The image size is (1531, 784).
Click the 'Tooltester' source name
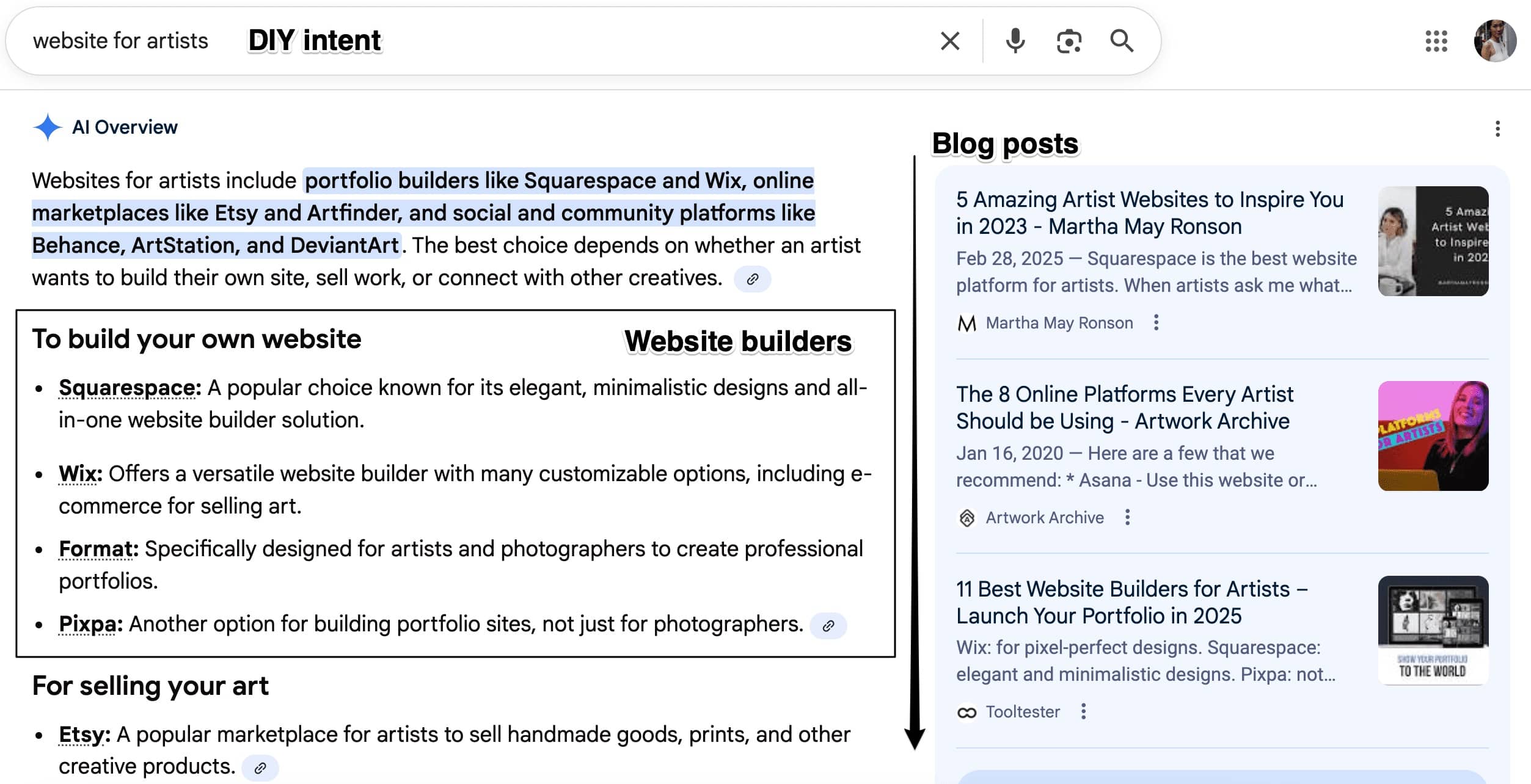tap(1023, 712)
